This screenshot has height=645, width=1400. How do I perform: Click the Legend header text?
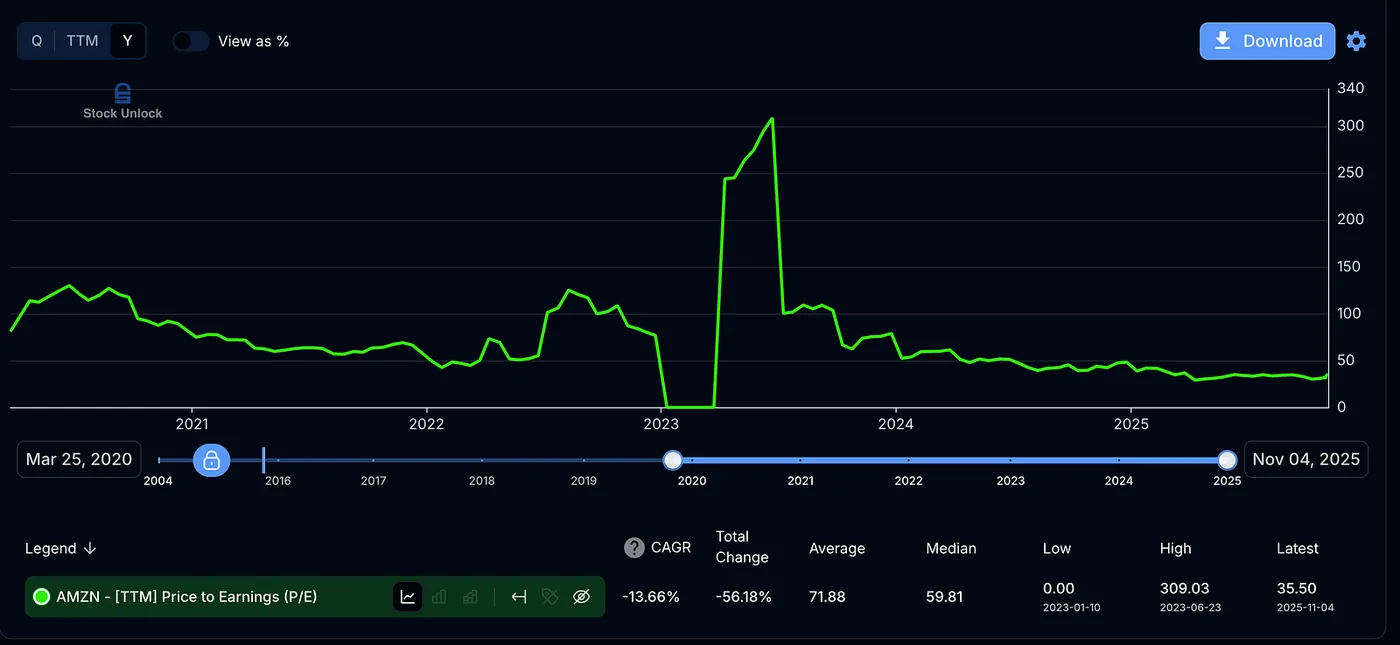point(51,548)
